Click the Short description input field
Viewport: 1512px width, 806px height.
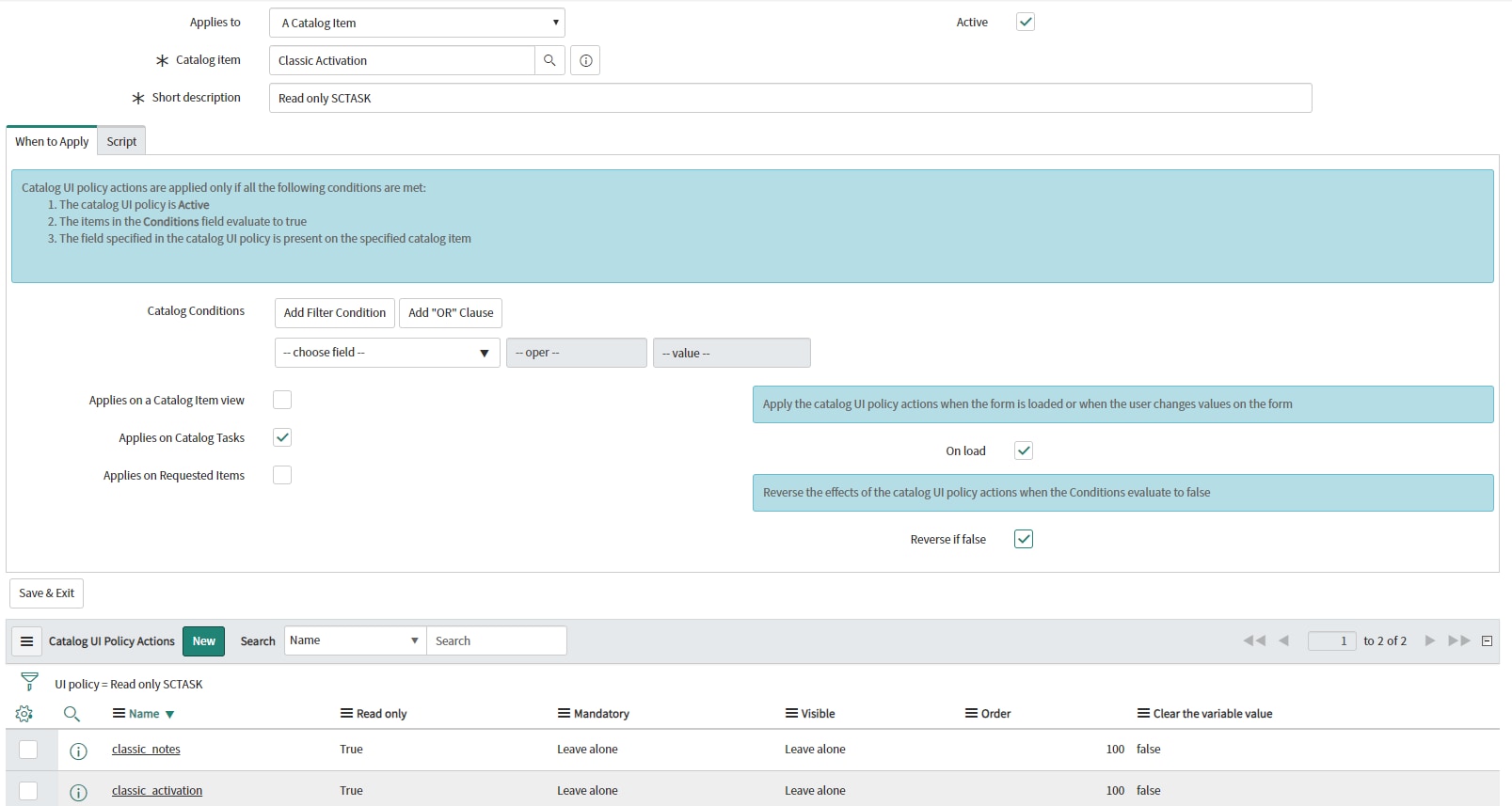tap(790, 98)
